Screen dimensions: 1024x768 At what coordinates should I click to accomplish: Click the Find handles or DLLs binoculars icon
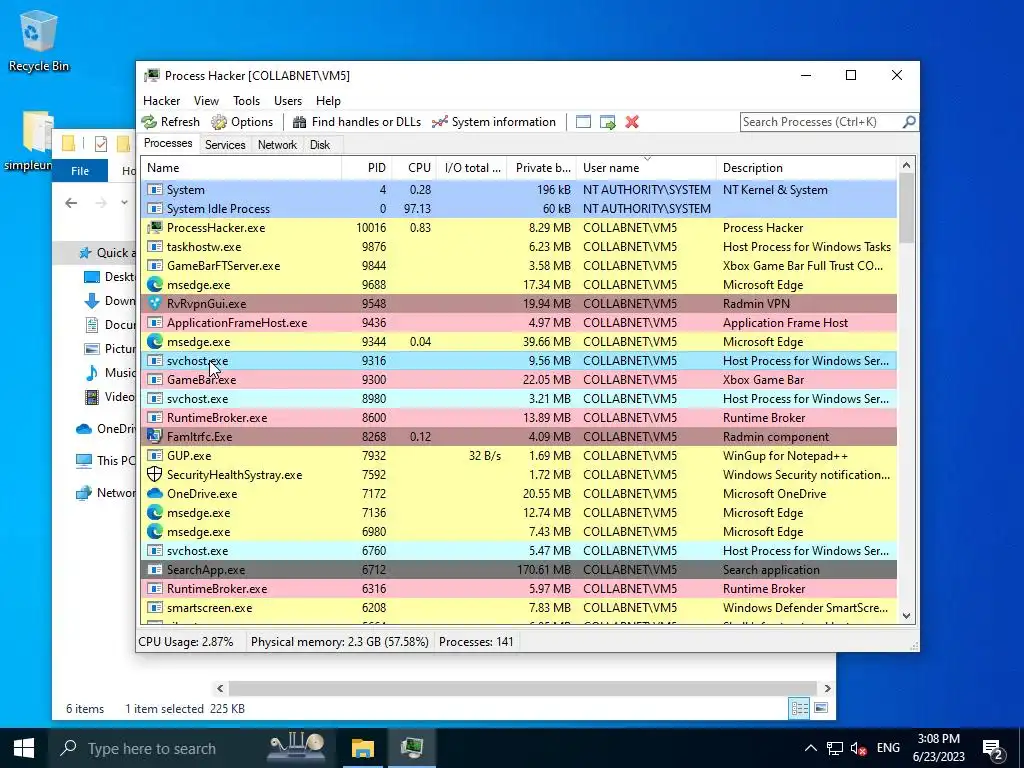299,122
